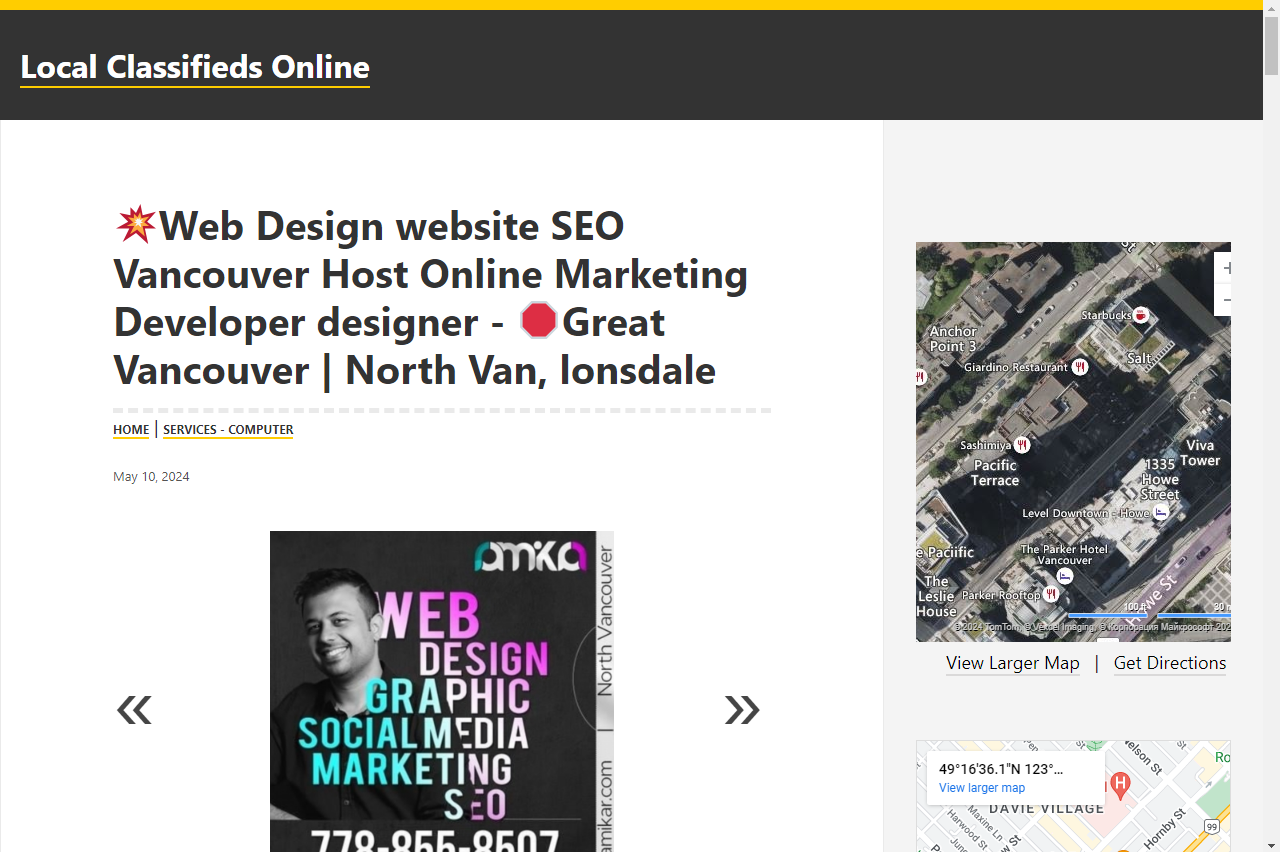Open the View Larger Map link
This screenshot has width=1280, height=852.
(x=1013, y=663)
